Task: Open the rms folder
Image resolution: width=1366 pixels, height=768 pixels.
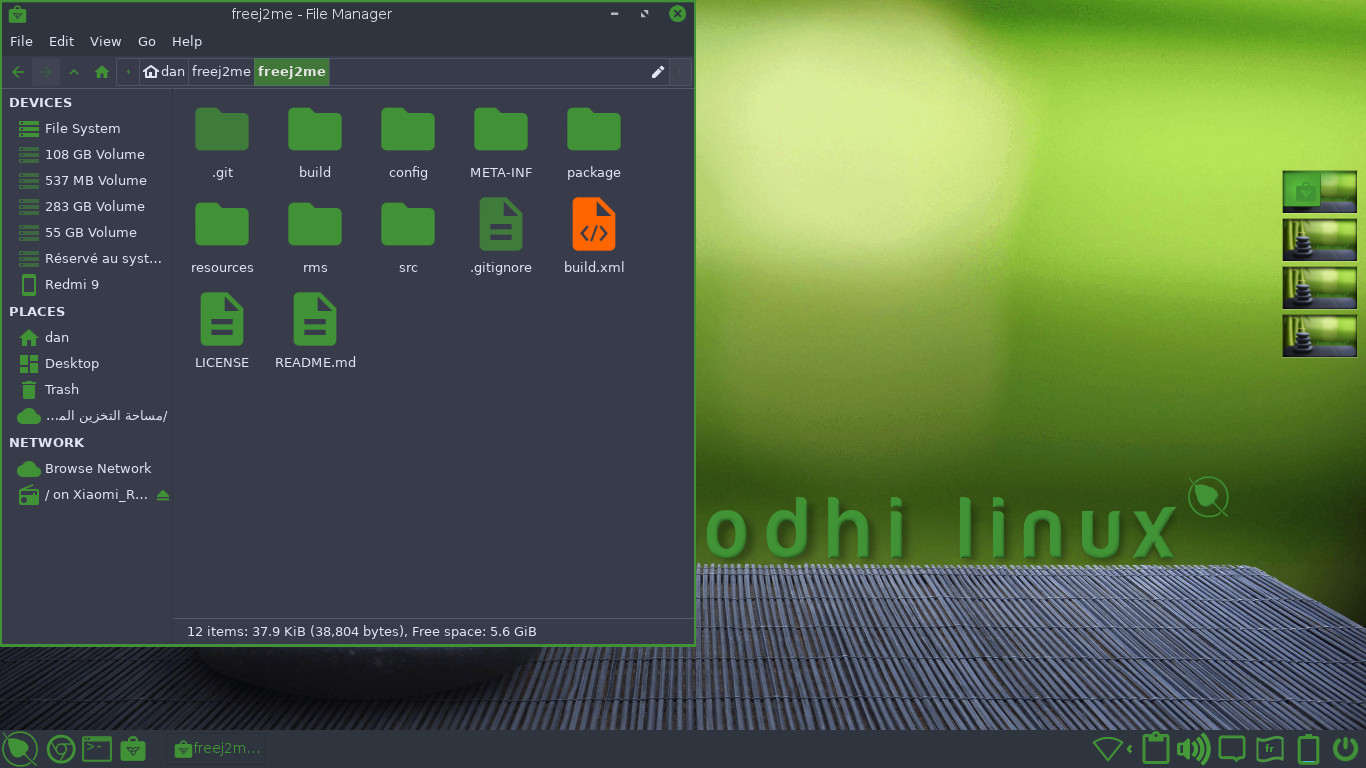Action: tap(315, 238)
